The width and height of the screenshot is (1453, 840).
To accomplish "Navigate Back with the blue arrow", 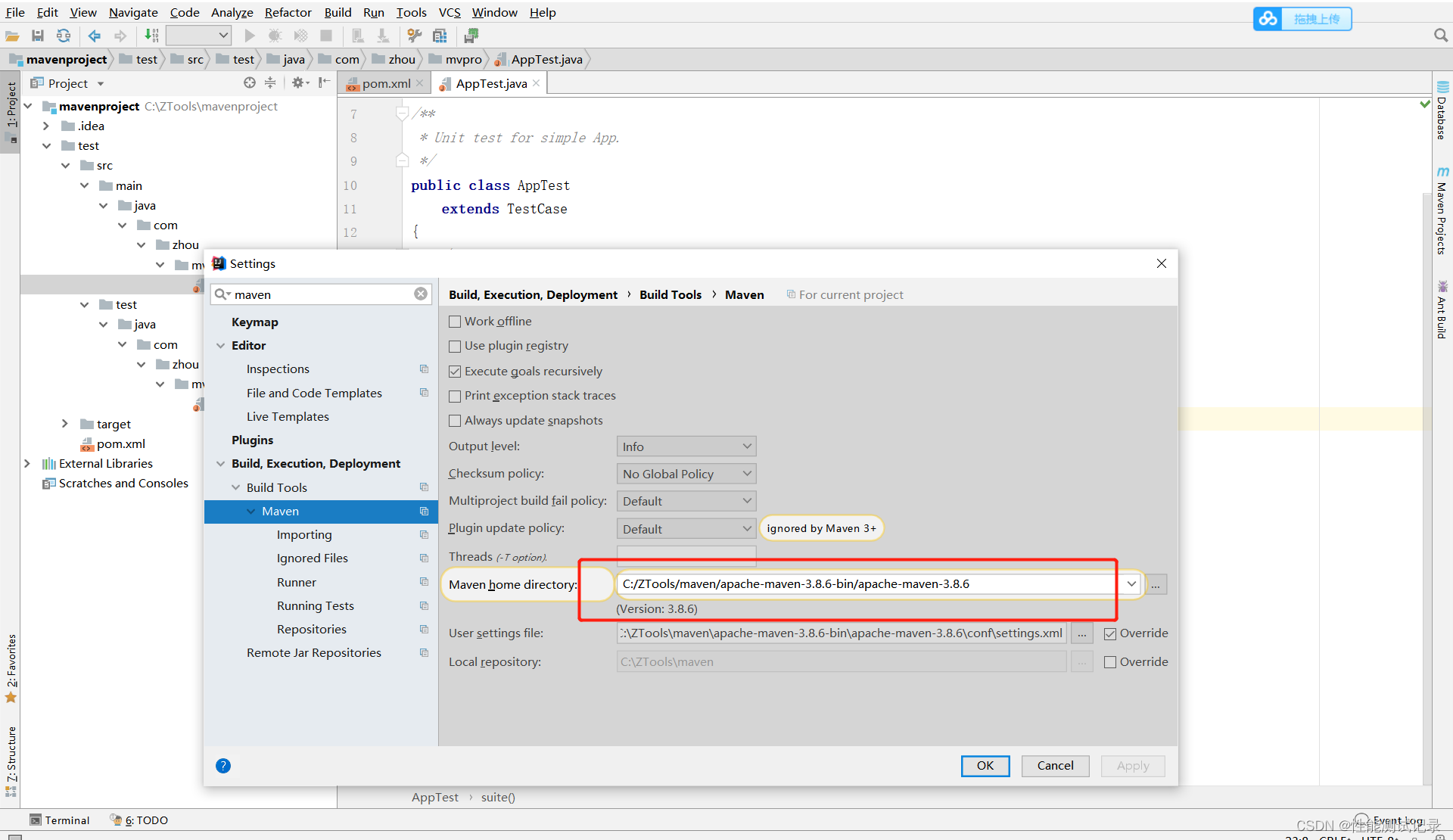I will coord(95,36).
